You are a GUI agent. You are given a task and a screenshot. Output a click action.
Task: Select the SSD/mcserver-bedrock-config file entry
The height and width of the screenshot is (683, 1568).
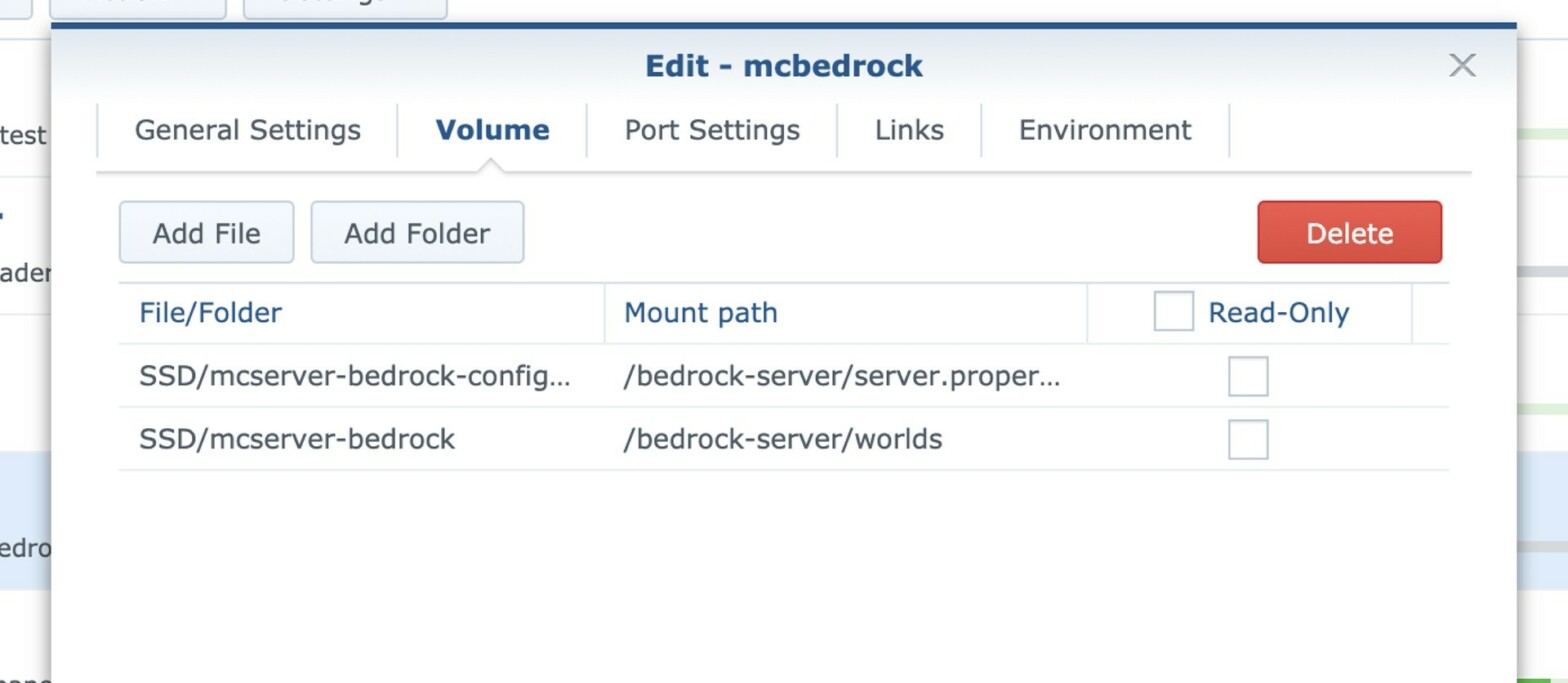click(355, 377)
